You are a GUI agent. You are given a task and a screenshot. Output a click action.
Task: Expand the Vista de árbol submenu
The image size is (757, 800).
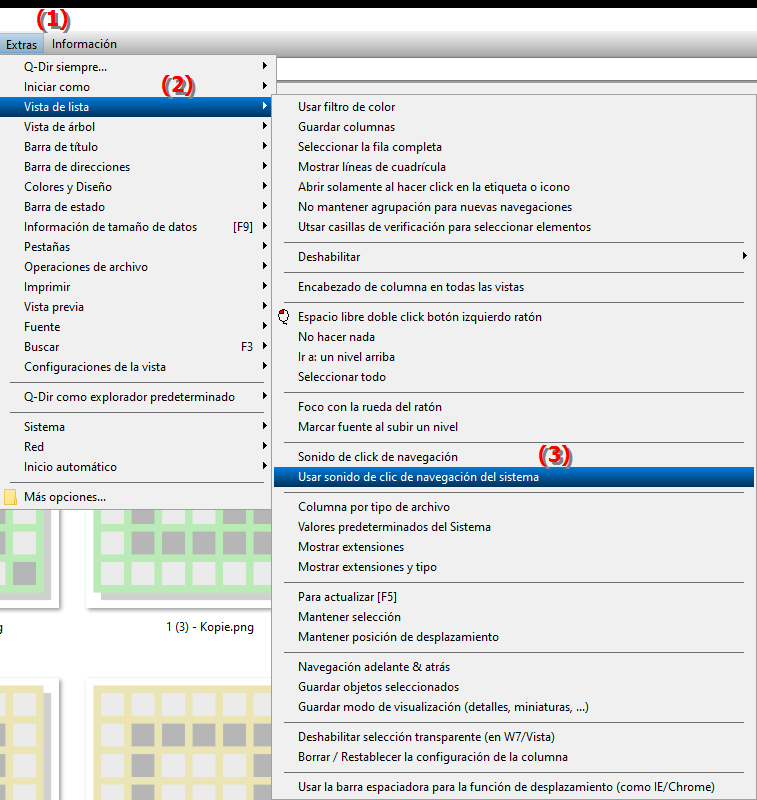coord(60,127)
